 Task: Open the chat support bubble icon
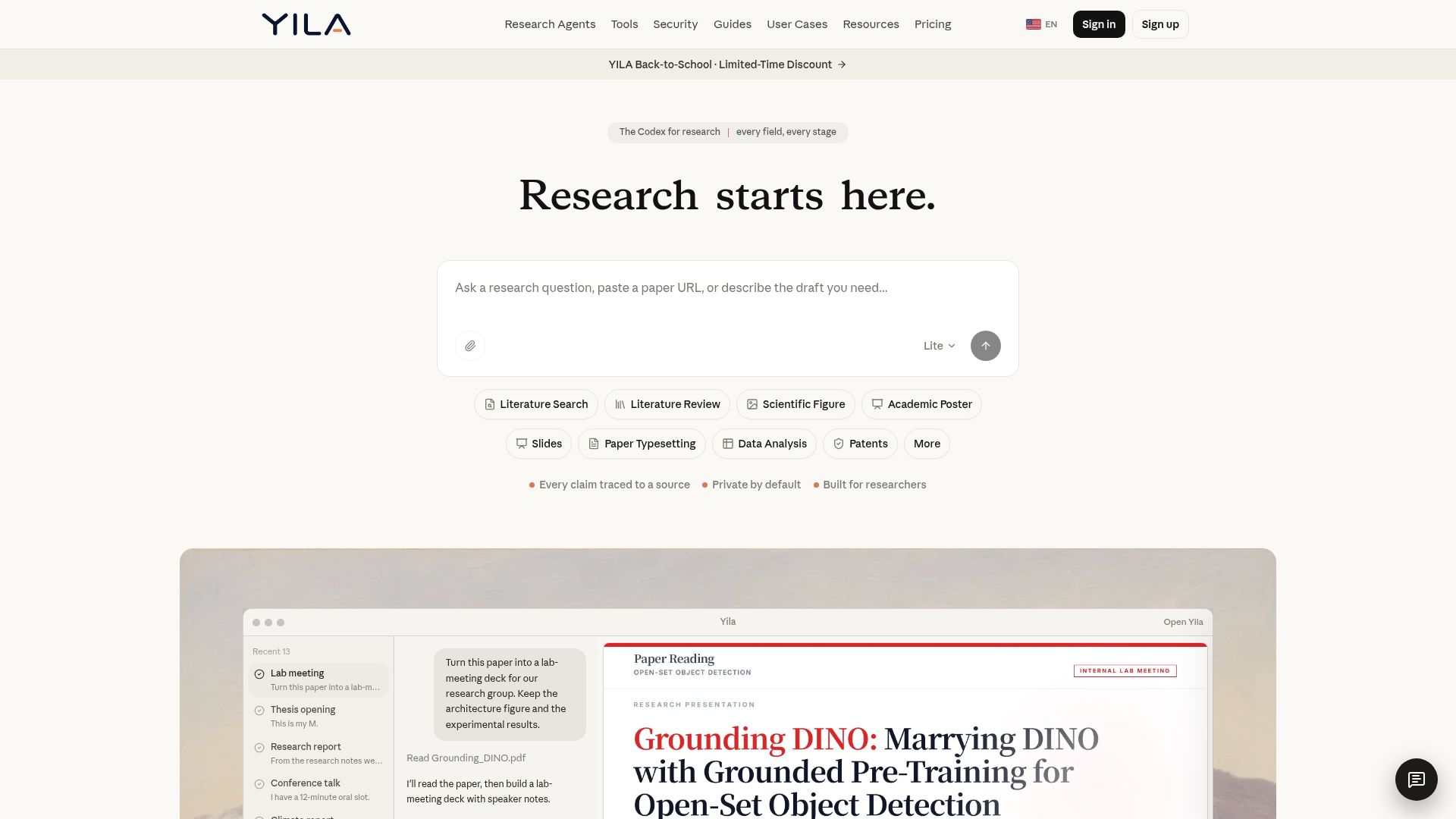(1416, 779)
